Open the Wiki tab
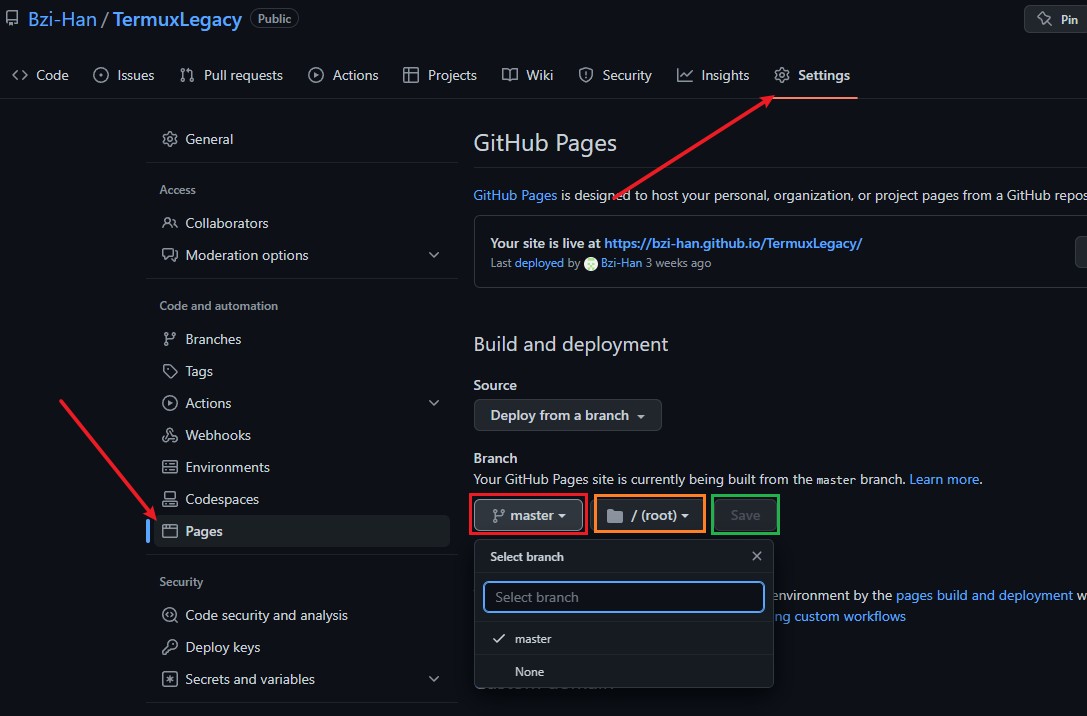The image size is (1087, 716). (528, 75)
